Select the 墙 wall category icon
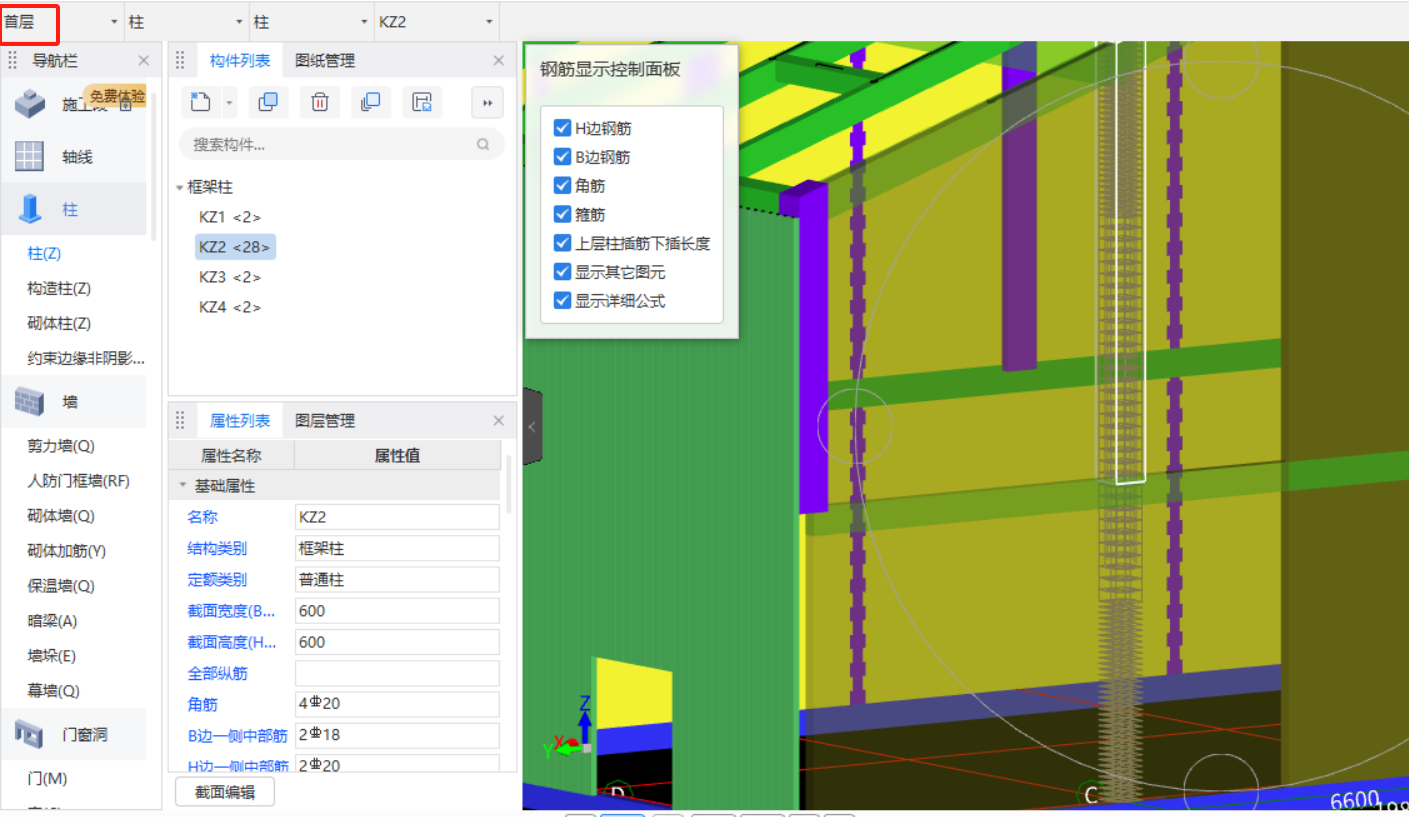The height and width of the screenshot is (817, 1409). click(29, 401)
